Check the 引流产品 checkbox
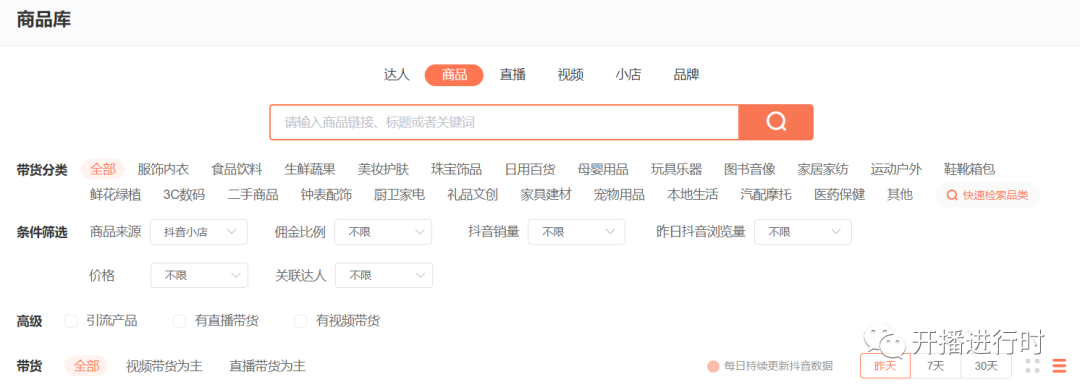 [x=70, y=321]
